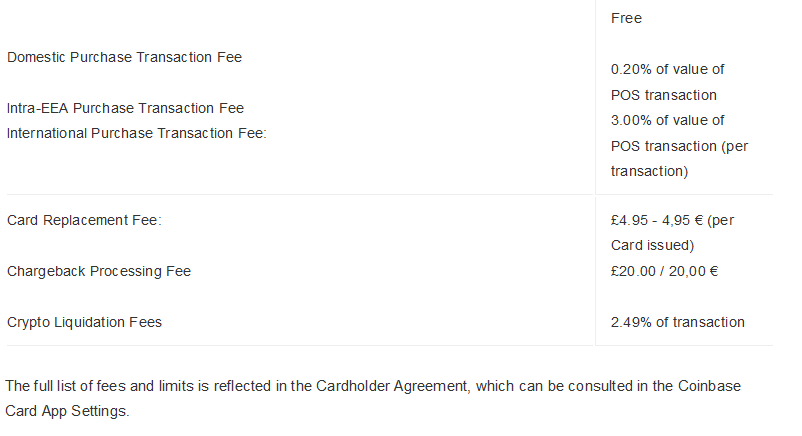
Task: Click the "0.20% of value of" text
Action: (667, 70)
